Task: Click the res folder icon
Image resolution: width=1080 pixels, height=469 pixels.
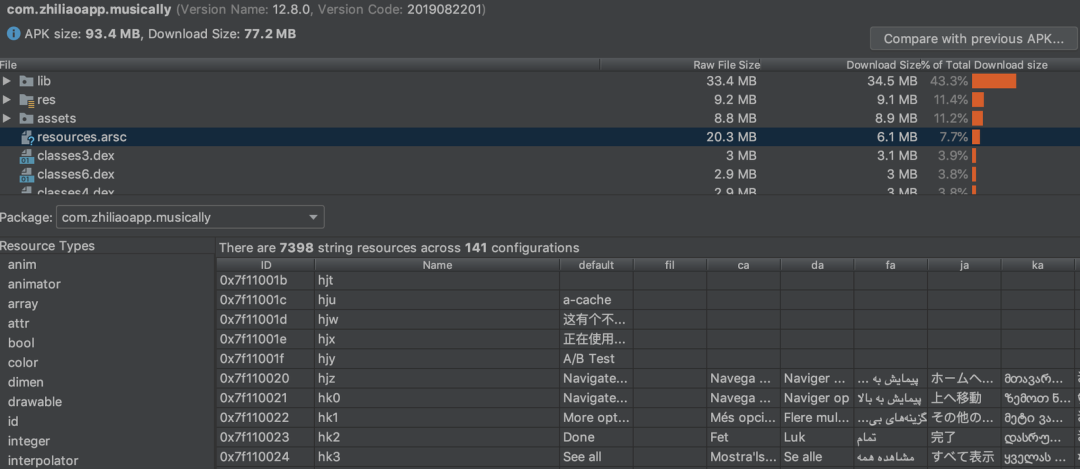Action: click(x=27, y=100)
